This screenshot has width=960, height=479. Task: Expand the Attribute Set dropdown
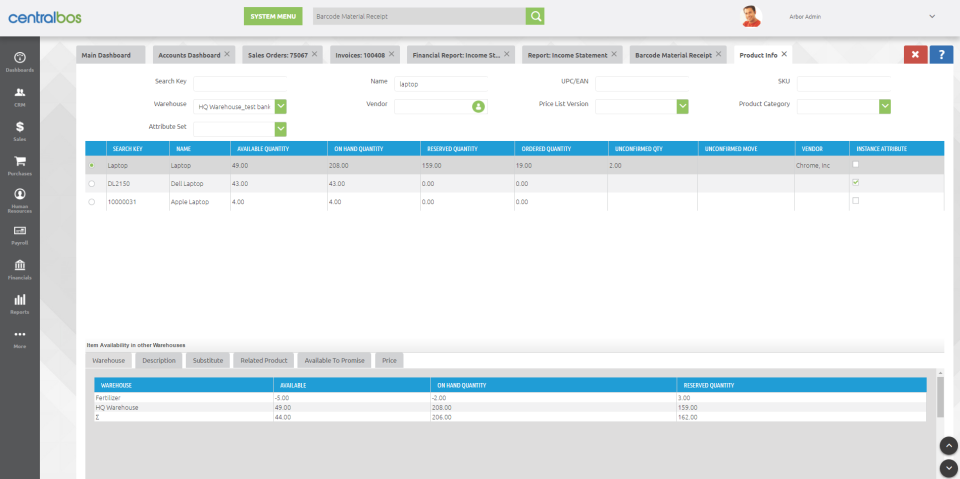pos(280,129)
